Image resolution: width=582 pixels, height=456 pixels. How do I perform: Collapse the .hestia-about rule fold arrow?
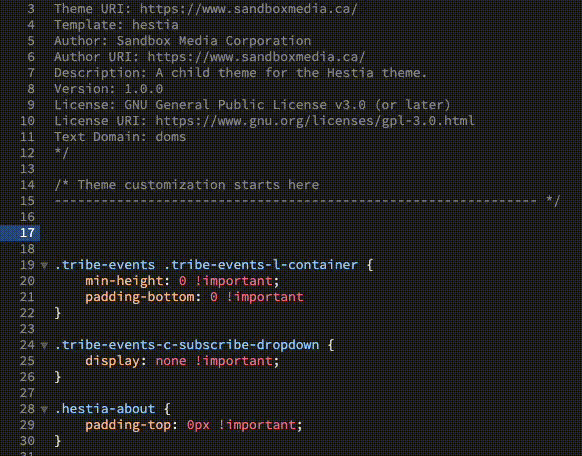coord(44,409)
